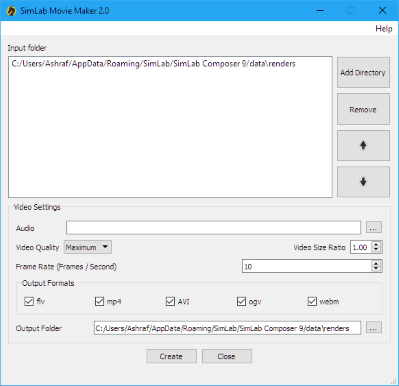This screenshot has width=399, height=386.
Task: Disable the AVI output format
Action: (170, 302)
